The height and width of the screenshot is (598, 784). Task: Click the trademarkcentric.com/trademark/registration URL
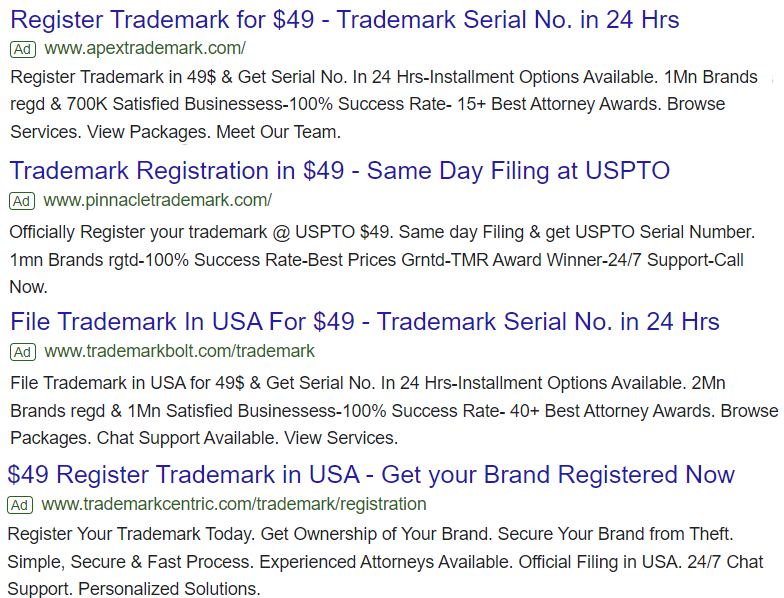[234, 504]
